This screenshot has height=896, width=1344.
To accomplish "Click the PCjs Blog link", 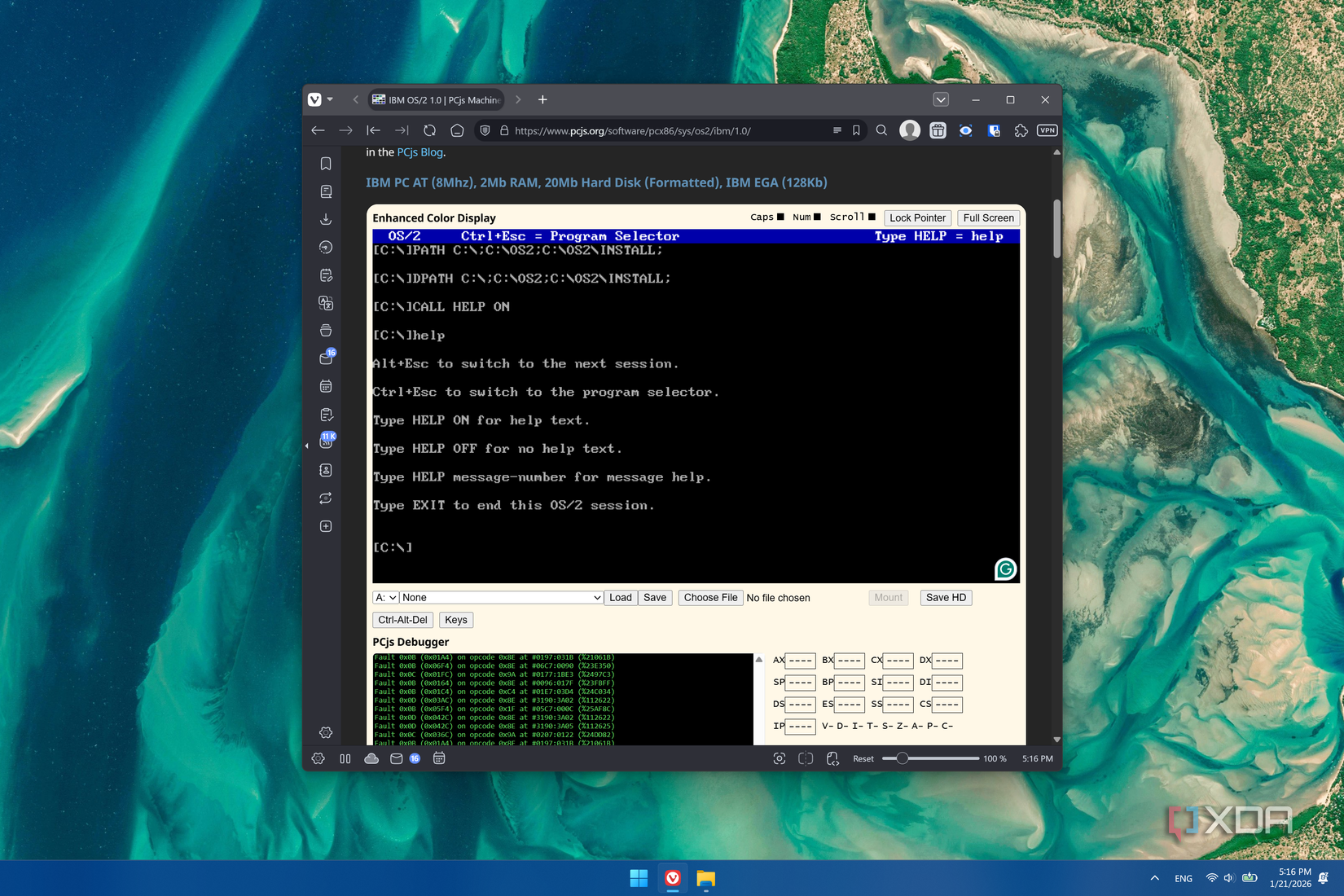I will point(419,152).
